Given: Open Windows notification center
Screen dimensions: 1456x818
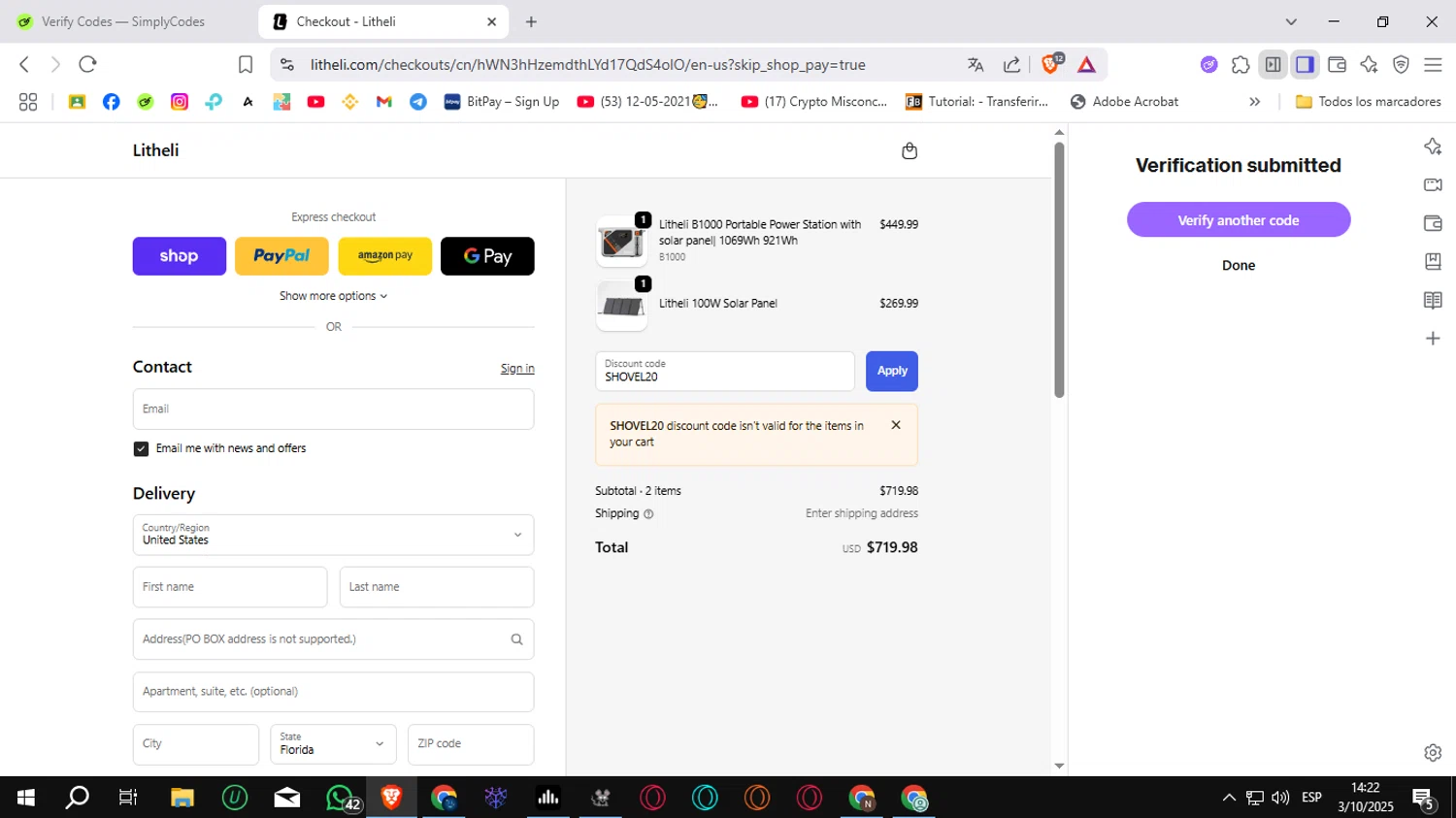Looking at the screenshot, I should pyautogui.click(x=1424, y=799).
